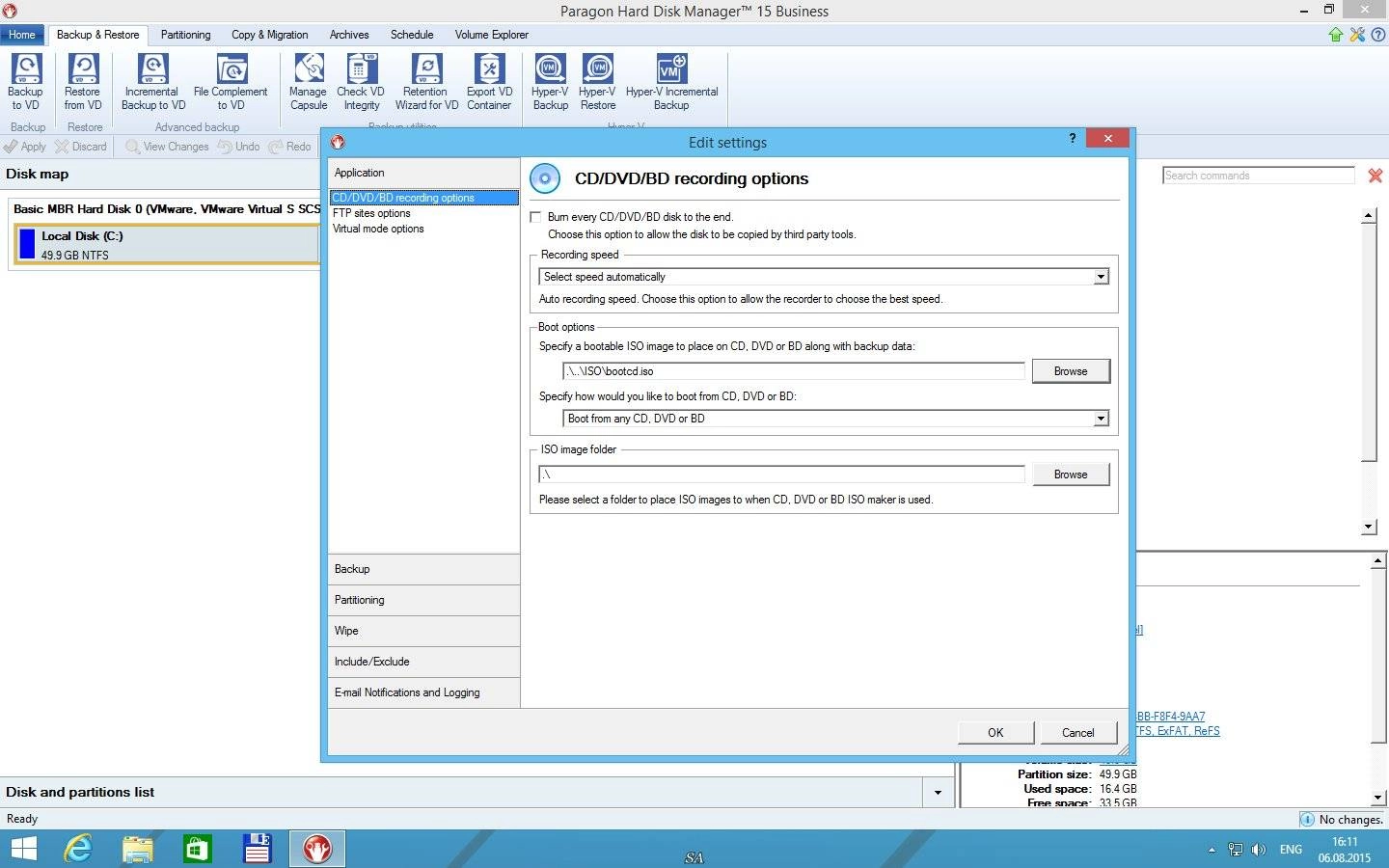Open Manage Capsule tool
Image resolution: width=1389 pixels, height=868 pixels.
[x=309, y=82]
